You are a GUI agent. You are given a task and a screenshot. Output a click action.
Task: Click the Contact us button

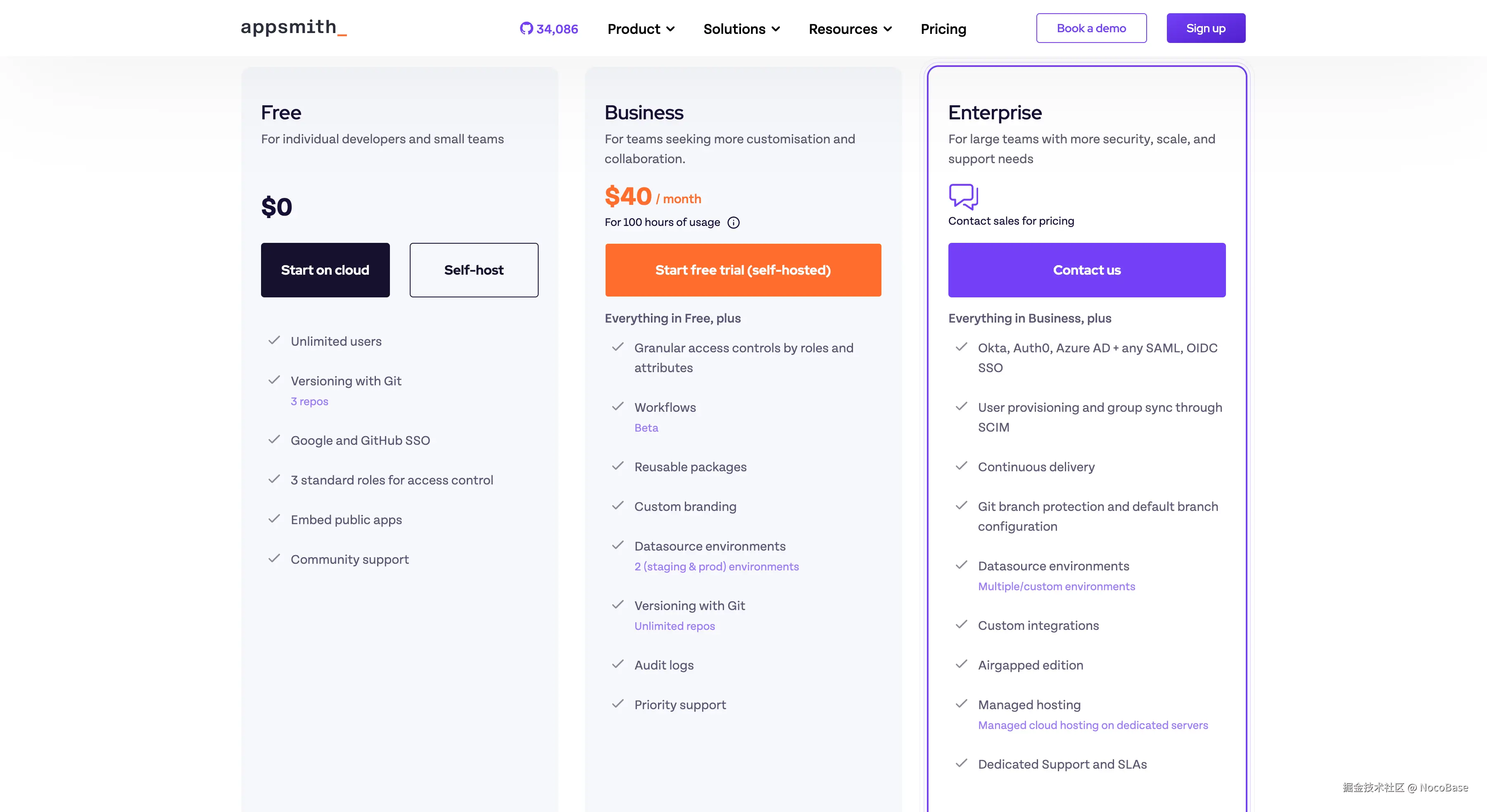point(1086,270)
